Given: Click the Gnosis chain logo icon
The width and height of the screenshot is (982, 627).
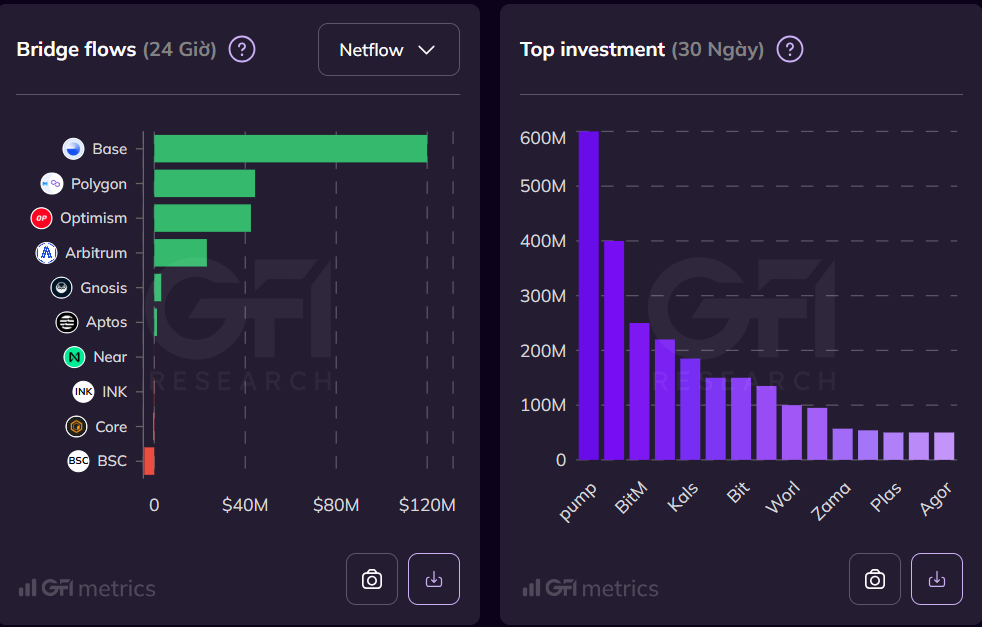Looking at the screenshot, I should coord(61,288).
